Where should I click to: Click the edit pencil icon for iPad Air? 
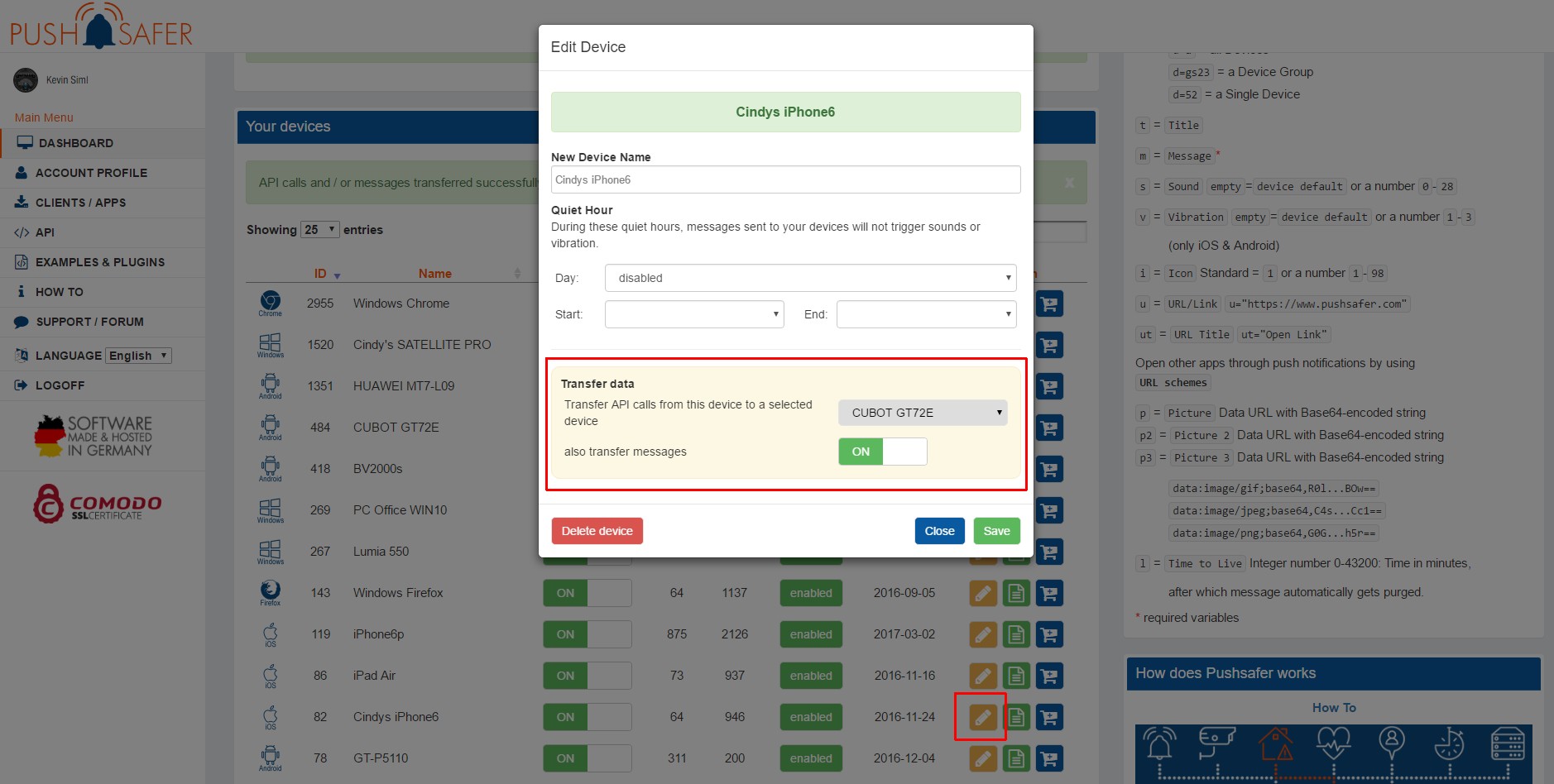pos(982,676)
